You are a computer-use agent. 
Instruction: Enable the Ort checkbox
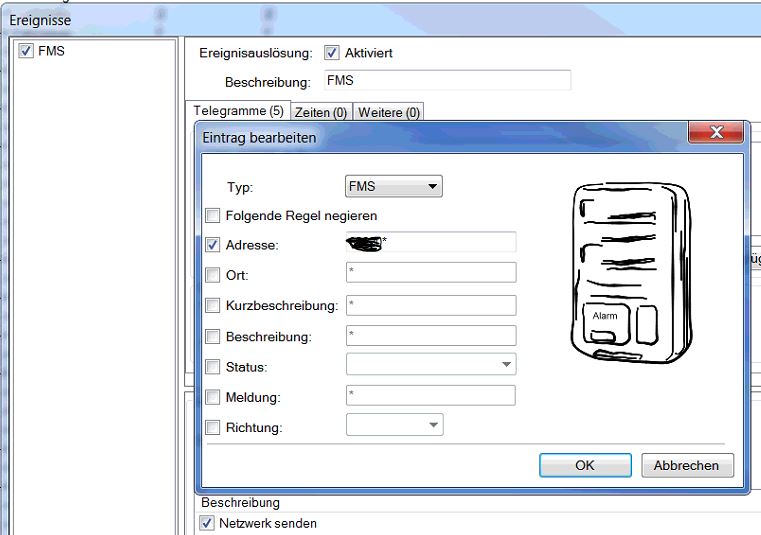212,275
